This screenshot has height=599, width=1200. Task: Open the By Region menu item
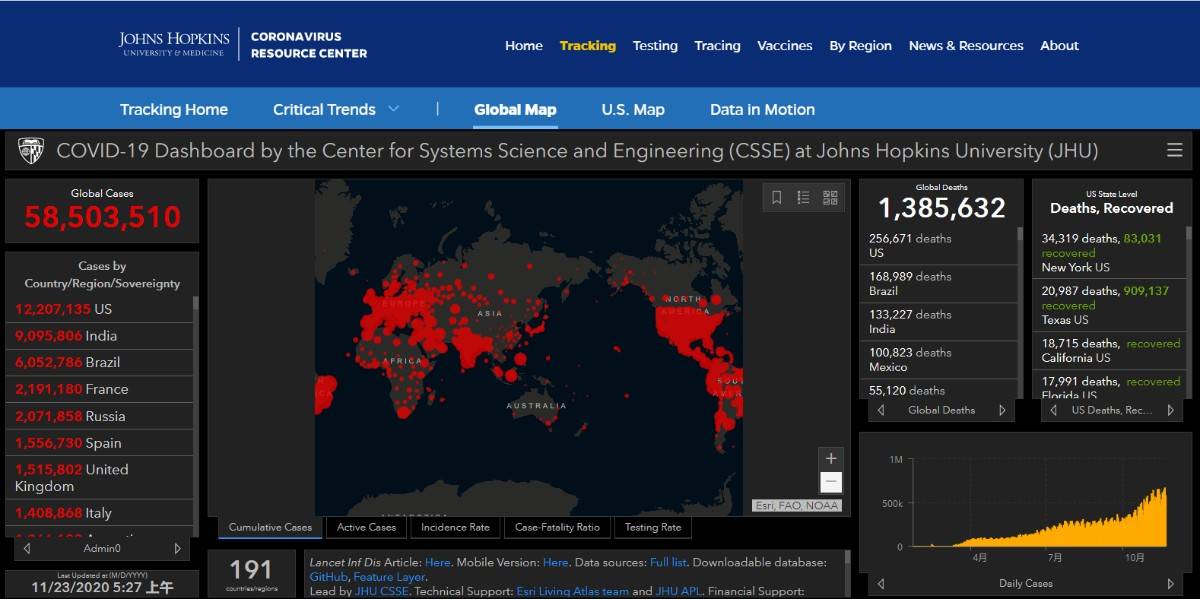[x=861, y=45]
